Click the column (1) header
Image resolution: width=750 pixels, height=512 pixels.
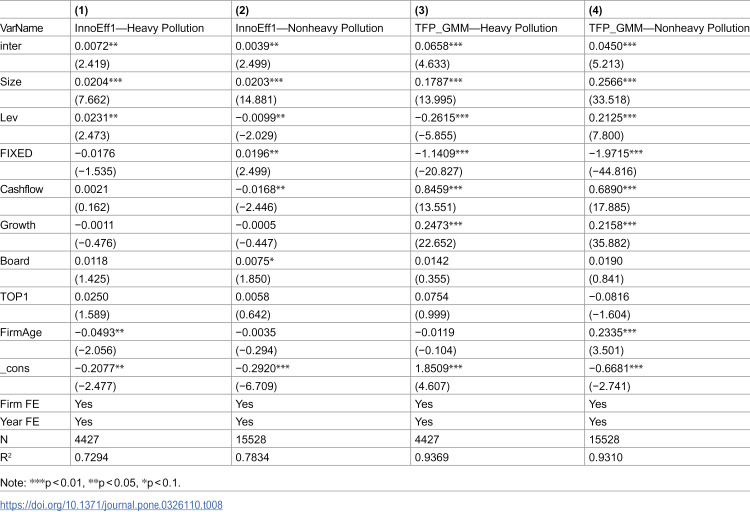[x=81, y=10]
